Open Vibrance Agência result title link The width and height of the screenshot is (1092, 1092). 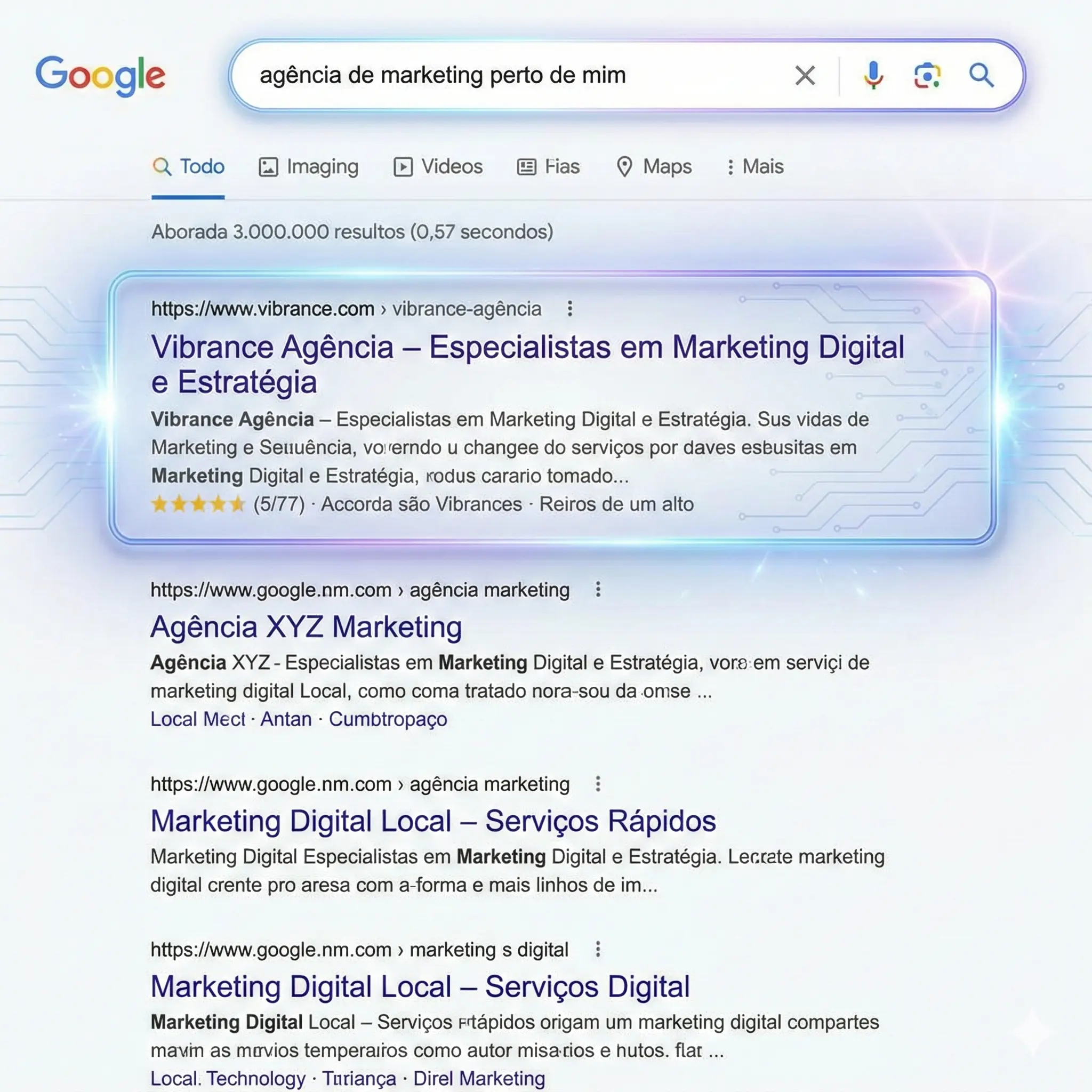tap(527, 364)
